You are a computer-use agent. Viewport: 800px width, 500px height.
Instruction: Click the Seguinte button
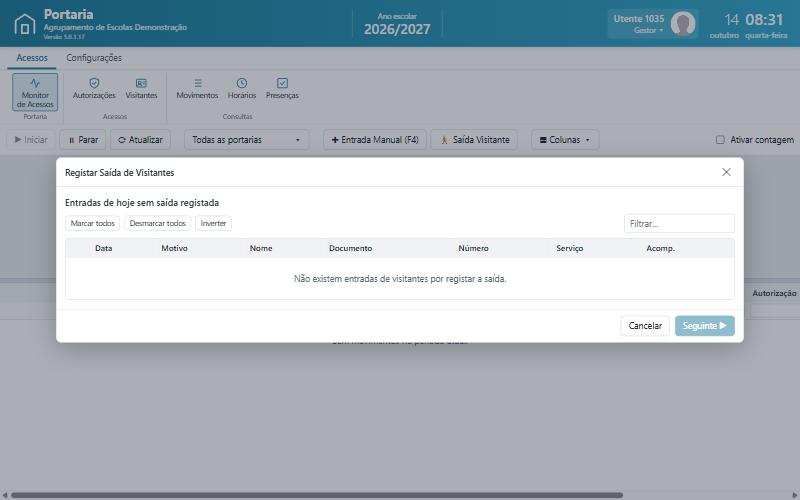705,326
